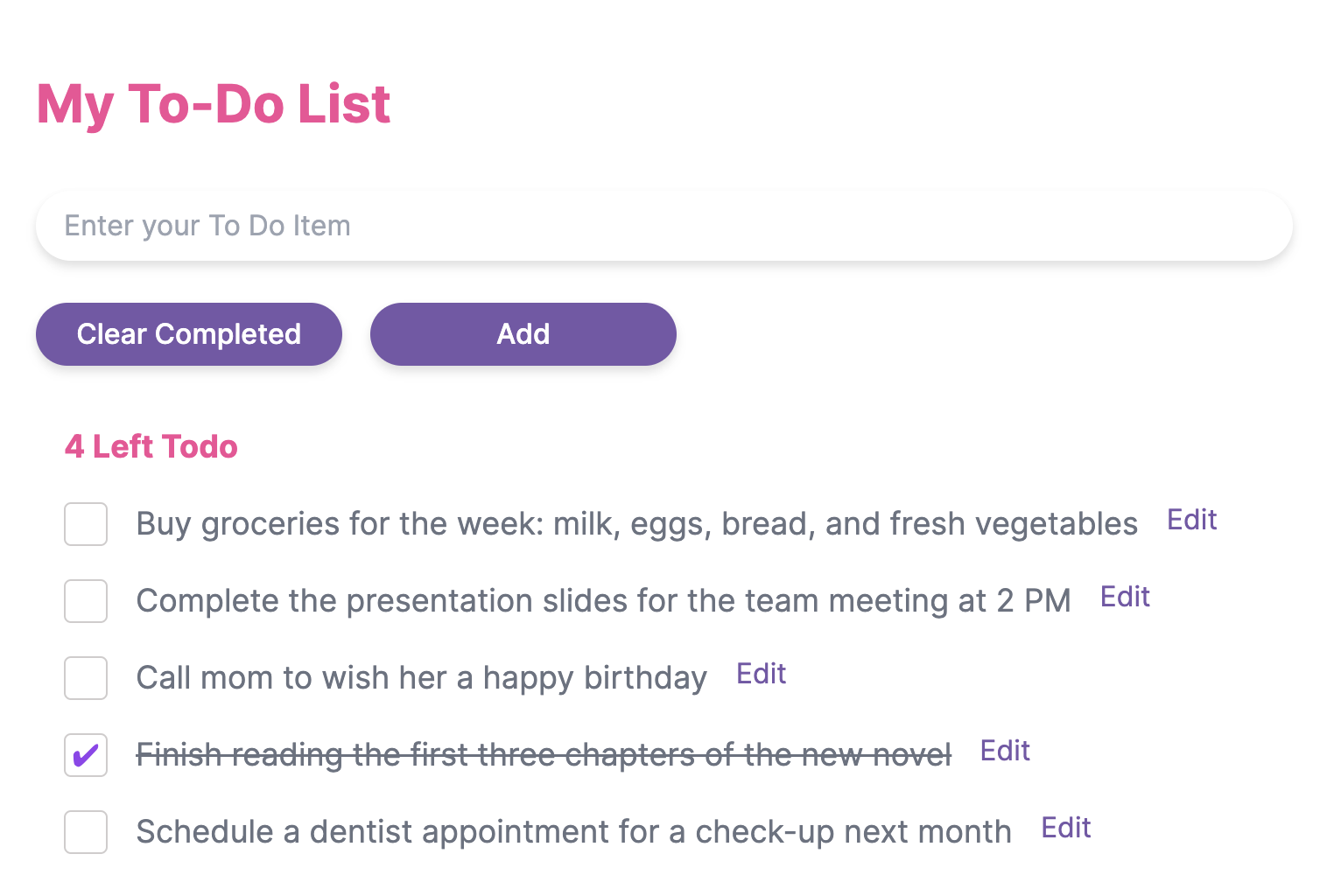Click the Buy groceries task text
The image size is (1327, 896).
coord(636,524)
